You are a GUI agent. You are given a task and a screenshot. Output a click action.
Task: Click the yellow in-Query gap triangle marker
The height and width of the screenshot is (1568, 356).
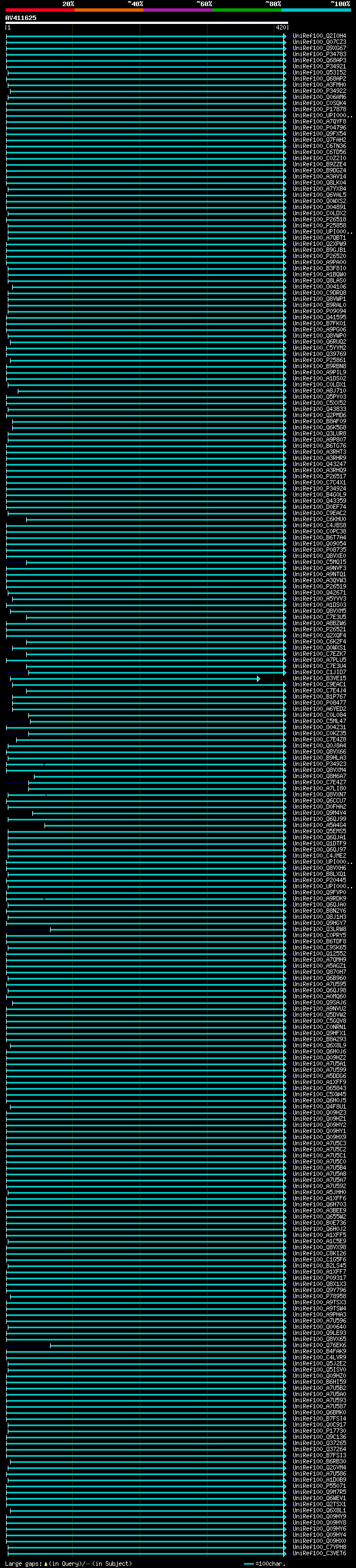click(46, 1563)
